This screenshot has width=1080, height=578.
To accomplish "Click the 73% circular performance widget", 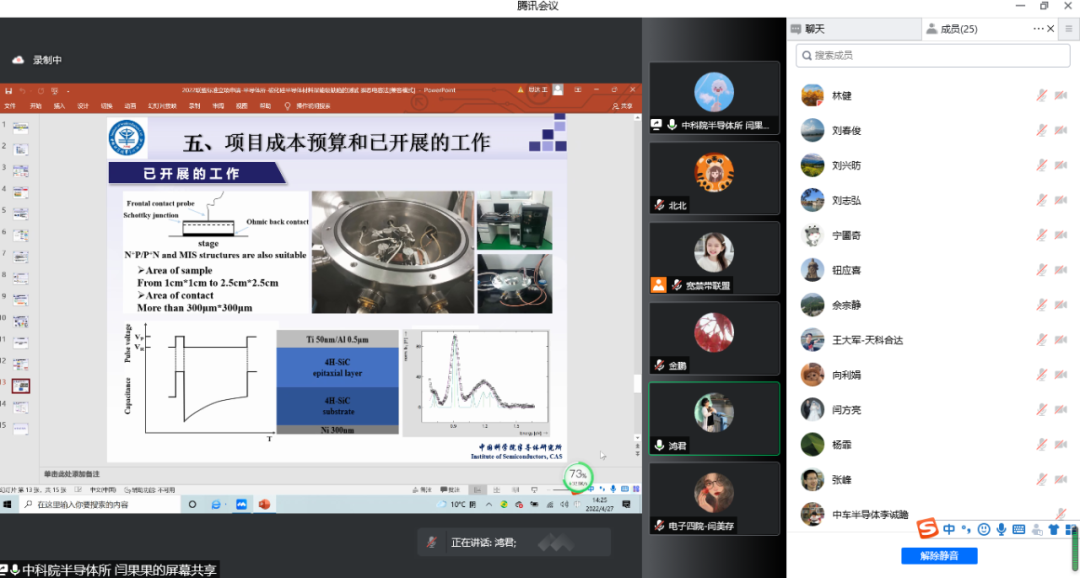I will (577, 476).
